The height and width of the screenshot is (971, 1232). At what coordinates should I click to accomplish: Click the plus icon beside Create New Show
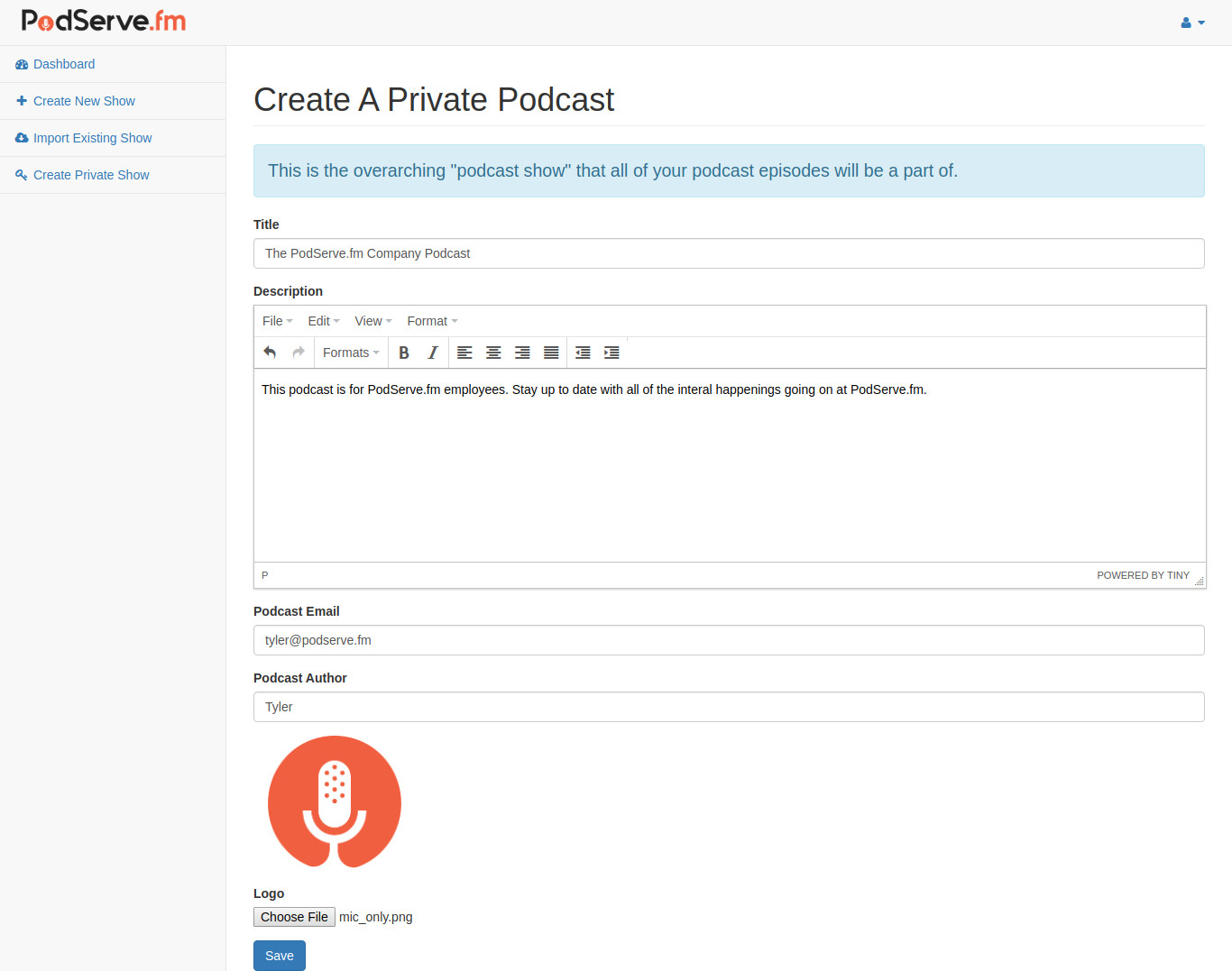click(x=22, y=101)
